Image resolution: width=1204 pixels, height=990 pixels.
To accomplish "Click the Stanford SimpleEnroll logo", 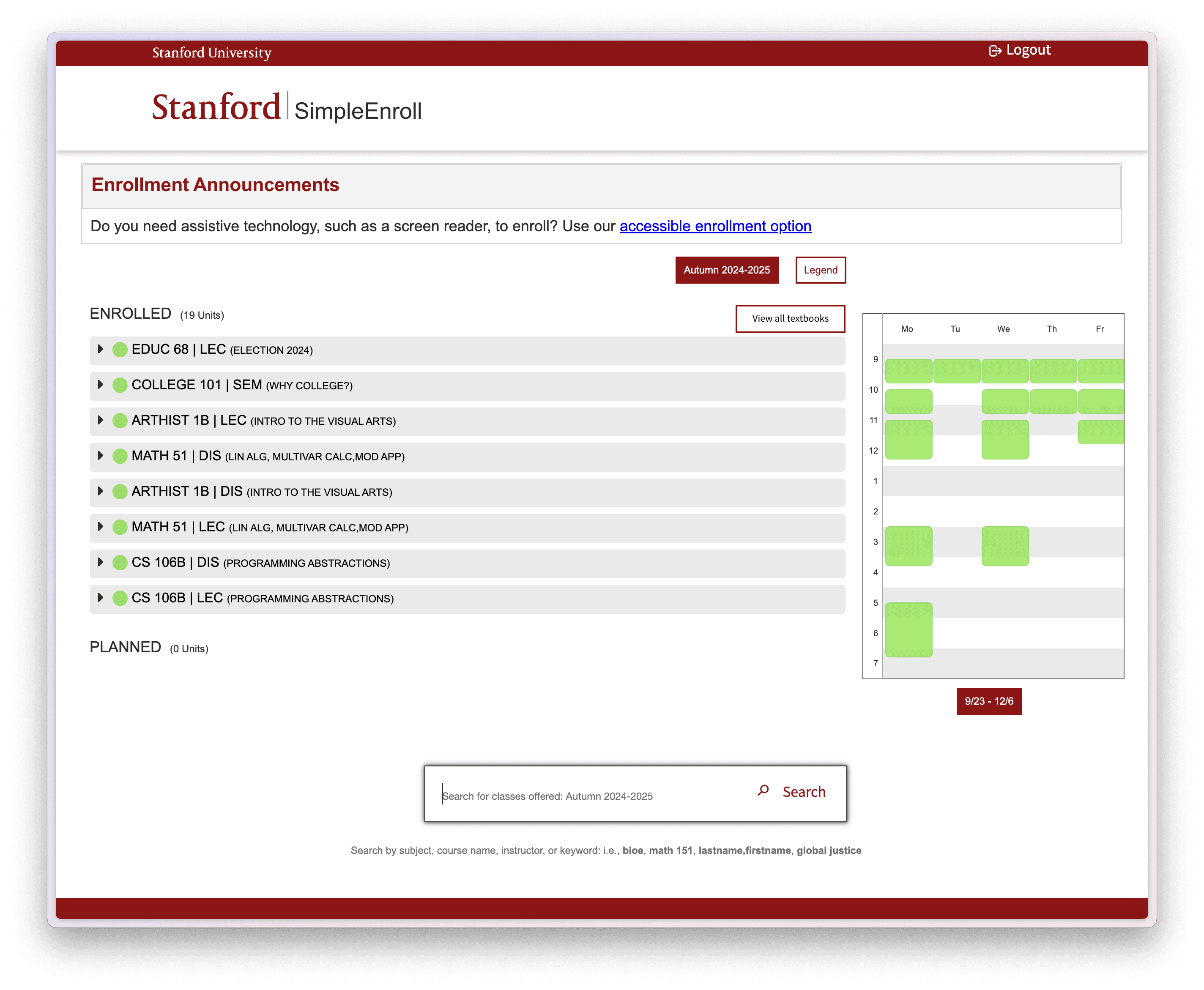I will (x=287, y=107).
